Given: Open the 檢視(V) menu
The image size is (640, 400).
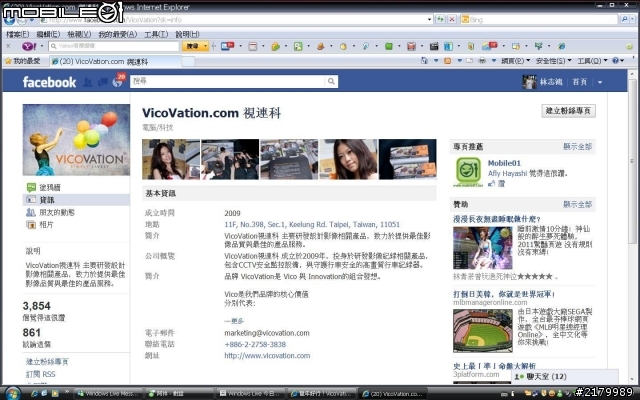Looking at the screenshot, I should [79, 34].
